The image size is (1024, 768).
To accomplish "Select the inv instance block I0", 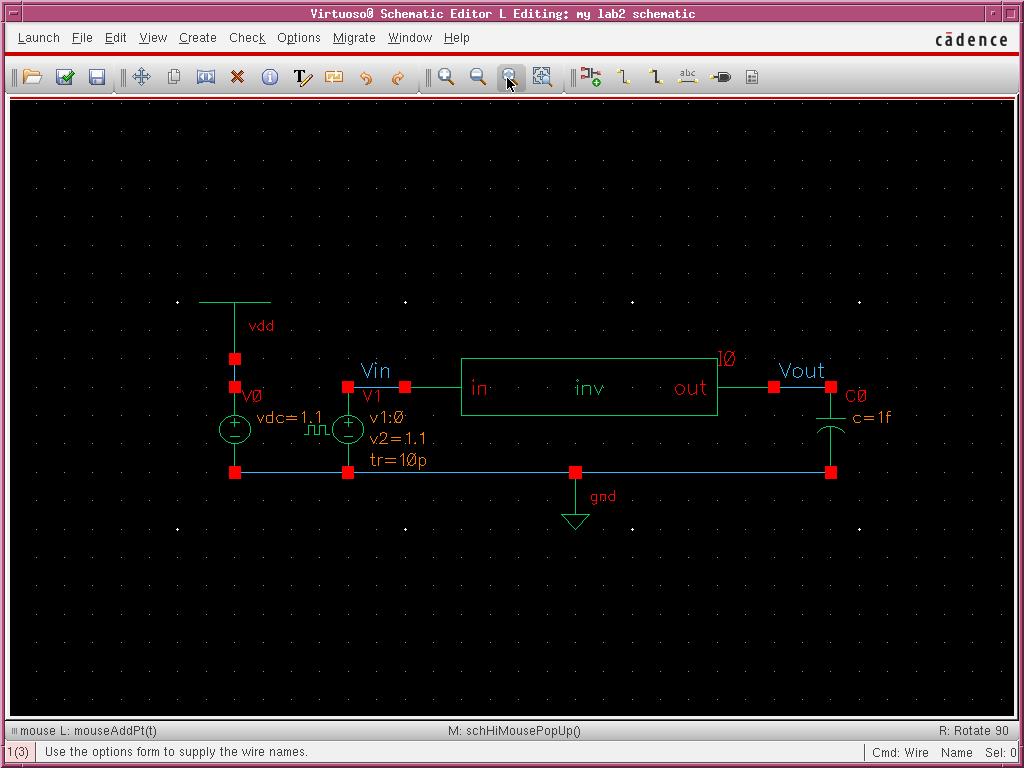I will 589,387.
